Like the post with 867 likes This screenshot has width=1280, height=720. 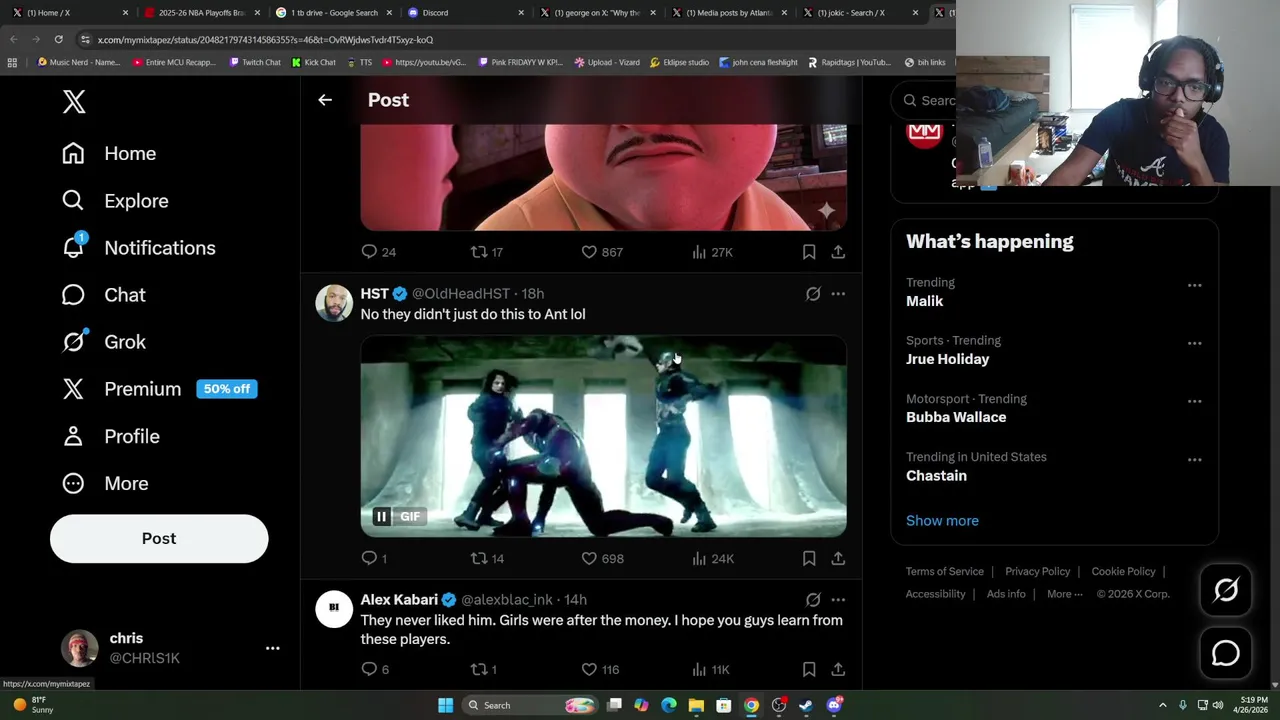pos(602,252)
